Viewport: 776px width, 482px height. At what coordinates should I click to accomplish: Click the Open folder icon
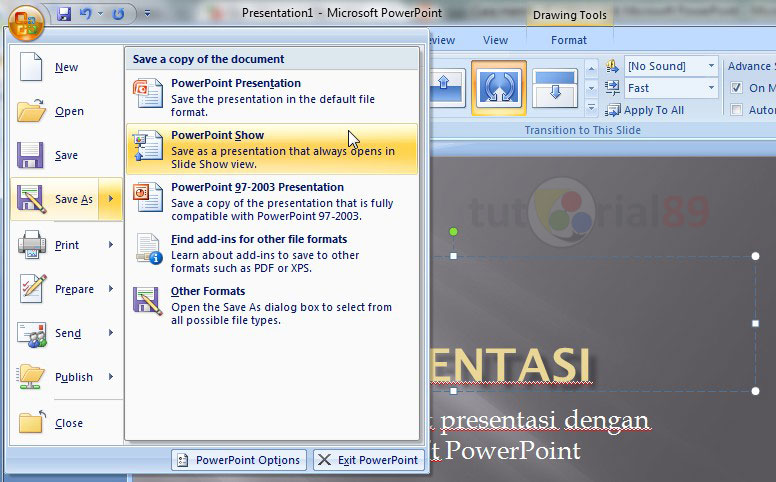point(31,110)
